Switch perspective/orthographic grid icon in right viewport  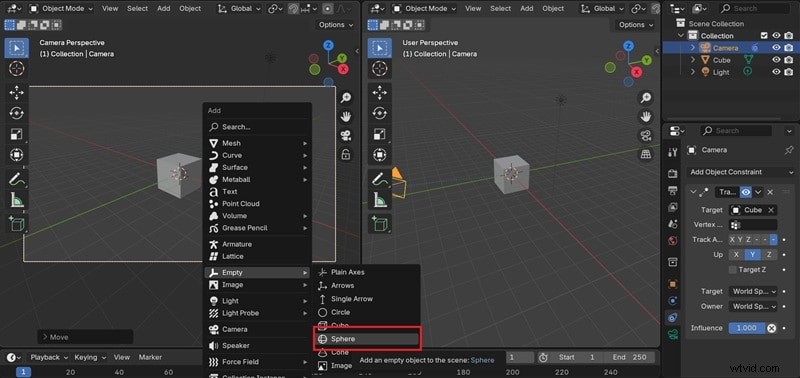(x=646, y=155)
